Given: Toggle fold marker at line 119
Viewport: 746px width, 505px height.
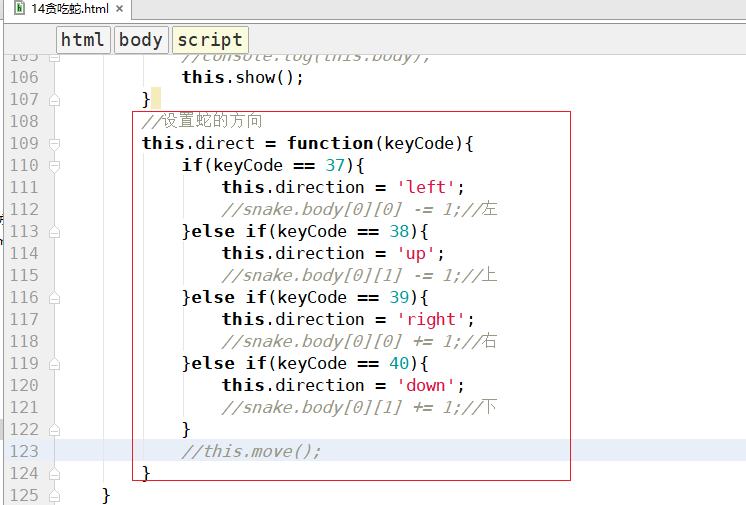Looking at the screenshot, I should [x=54, y=363].
